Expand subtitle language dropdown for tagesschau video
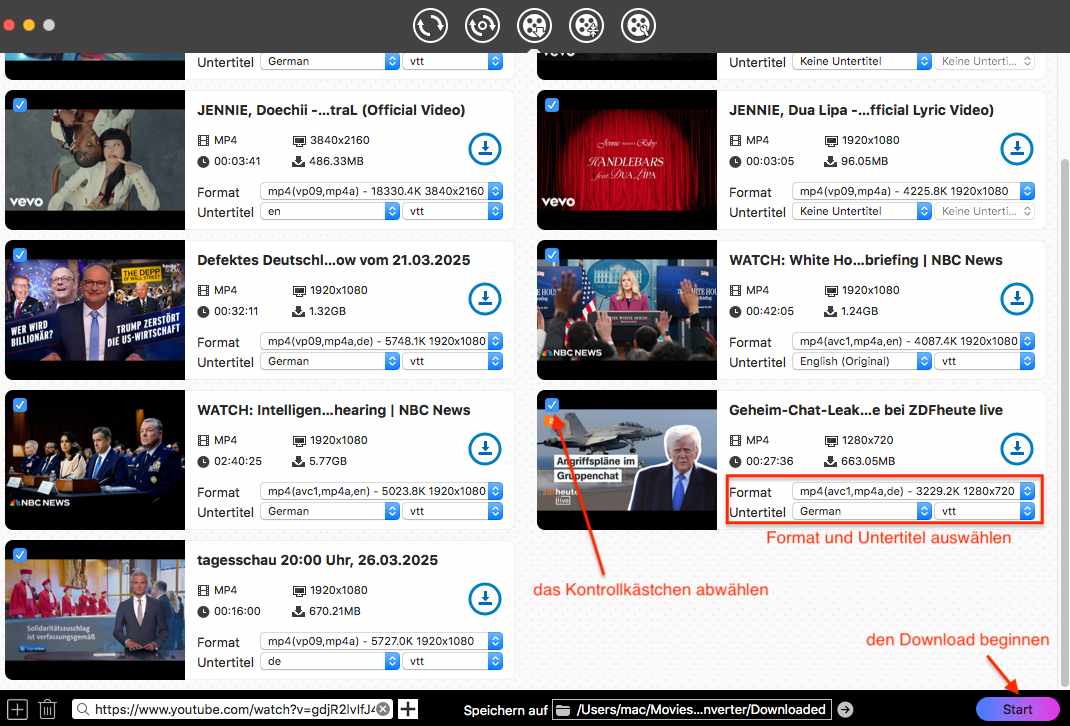 coord(329,661)
